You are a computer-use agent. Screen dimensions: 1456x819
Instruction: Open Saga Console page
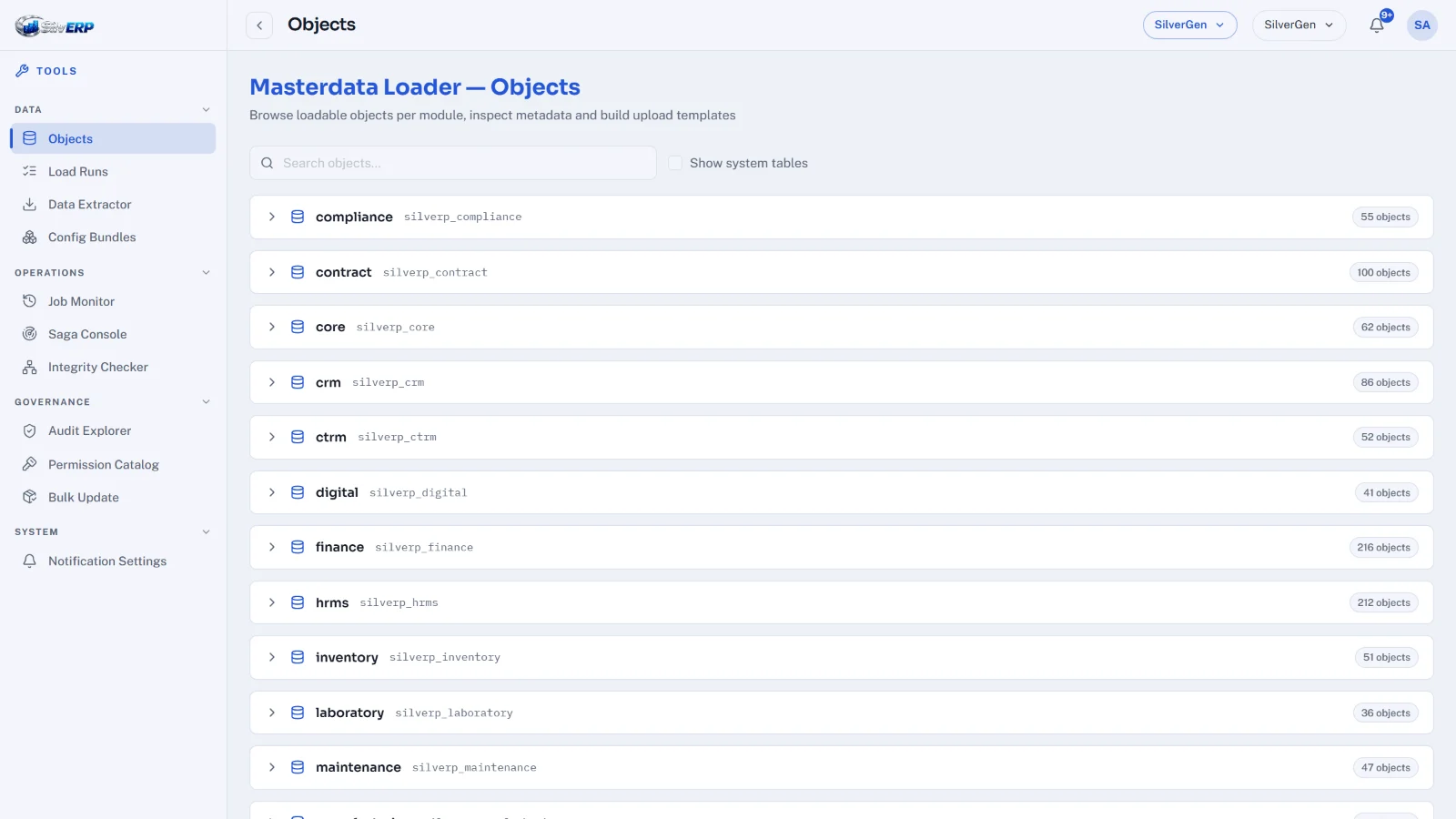point(113,334)
